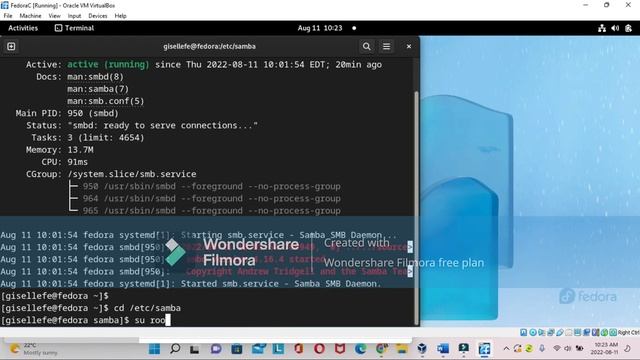Screen dimensions: 640x360
Task: Click the terminal prompt line 'su roo'
Action: (x=85, y=320)
